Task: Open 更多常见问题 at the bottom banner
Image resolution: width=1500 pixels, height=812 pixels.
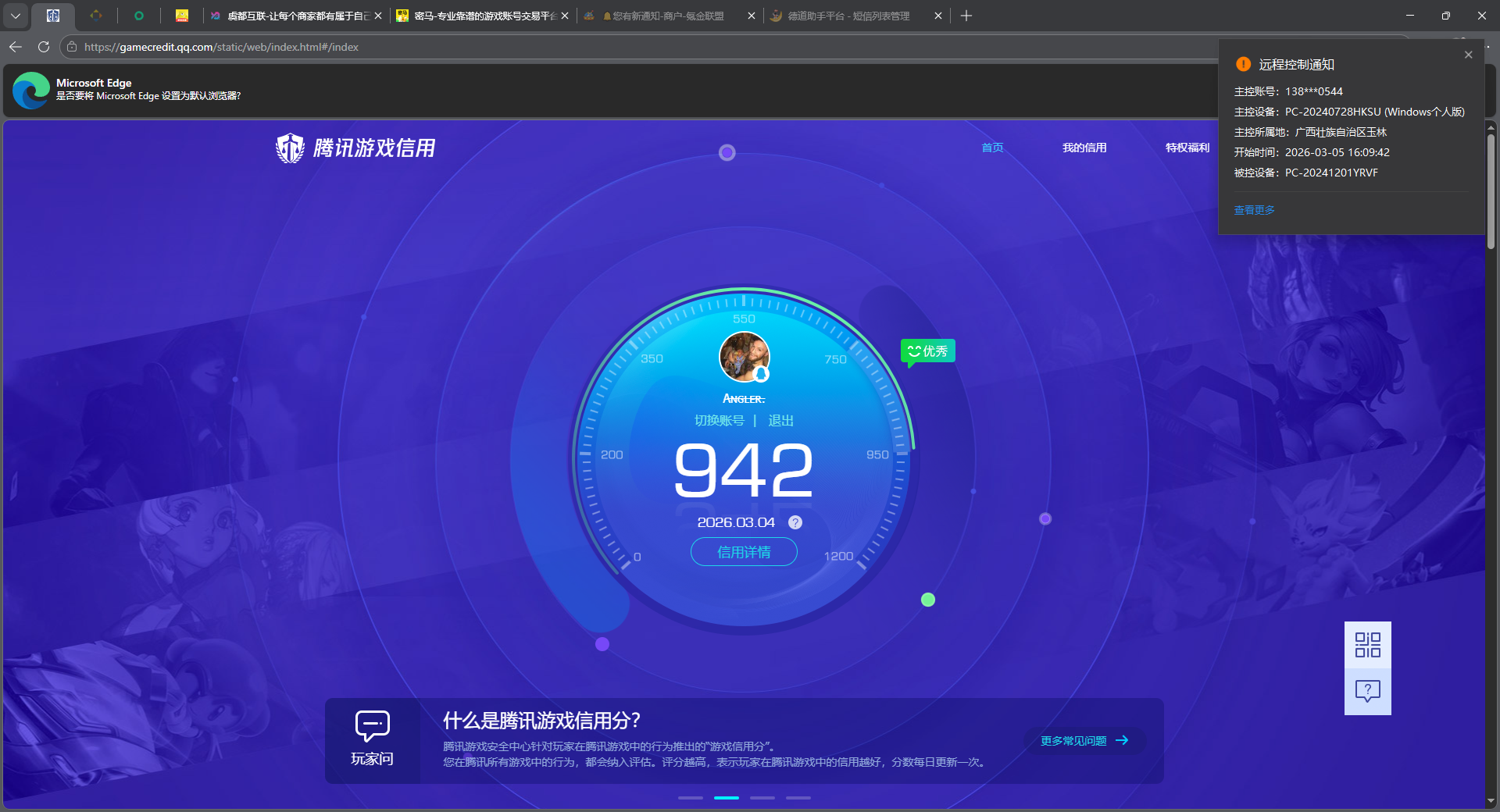Action: point(1080,741)
